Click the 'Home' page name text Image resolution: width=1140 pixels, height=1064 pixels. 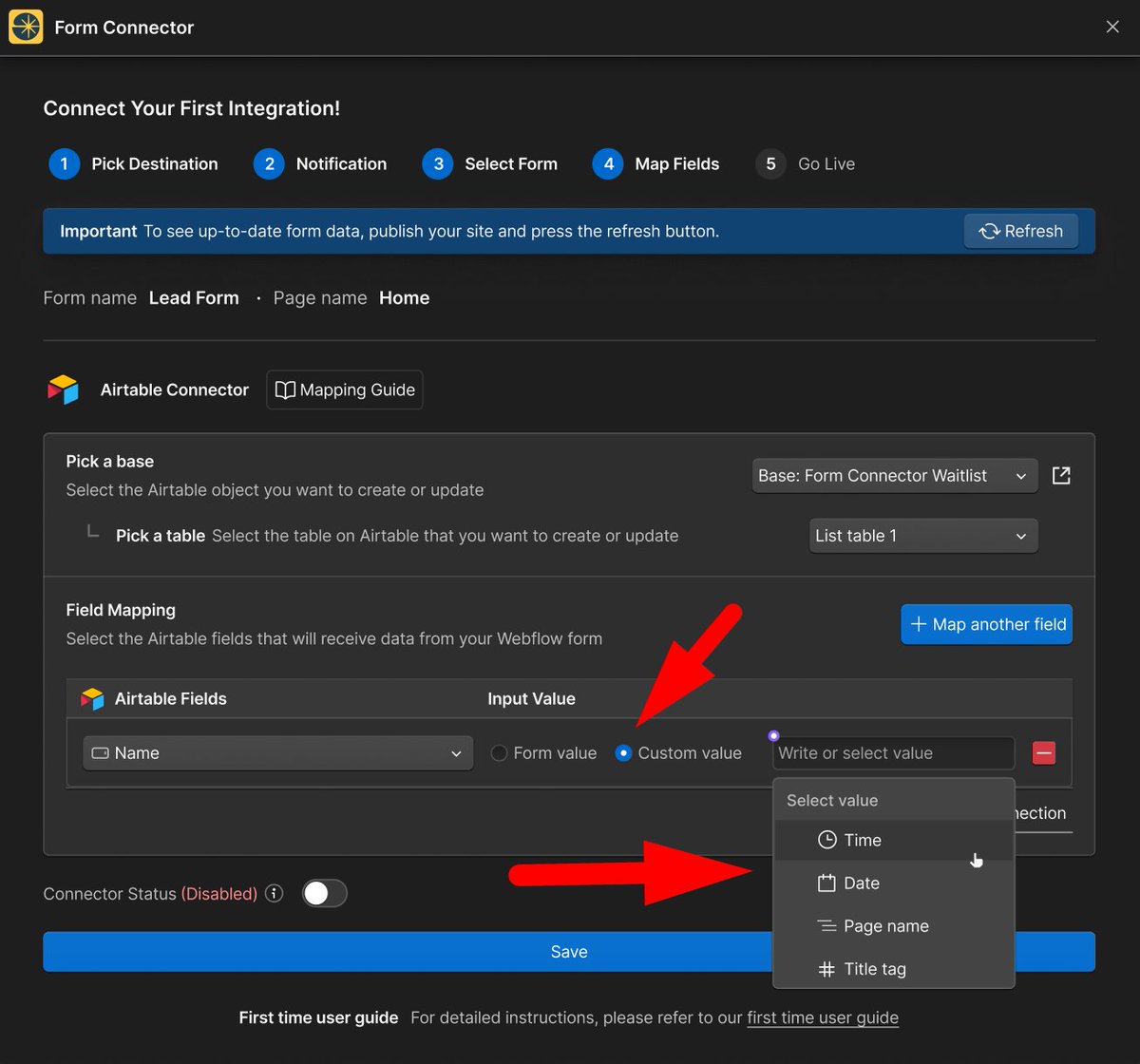point(405,298)
